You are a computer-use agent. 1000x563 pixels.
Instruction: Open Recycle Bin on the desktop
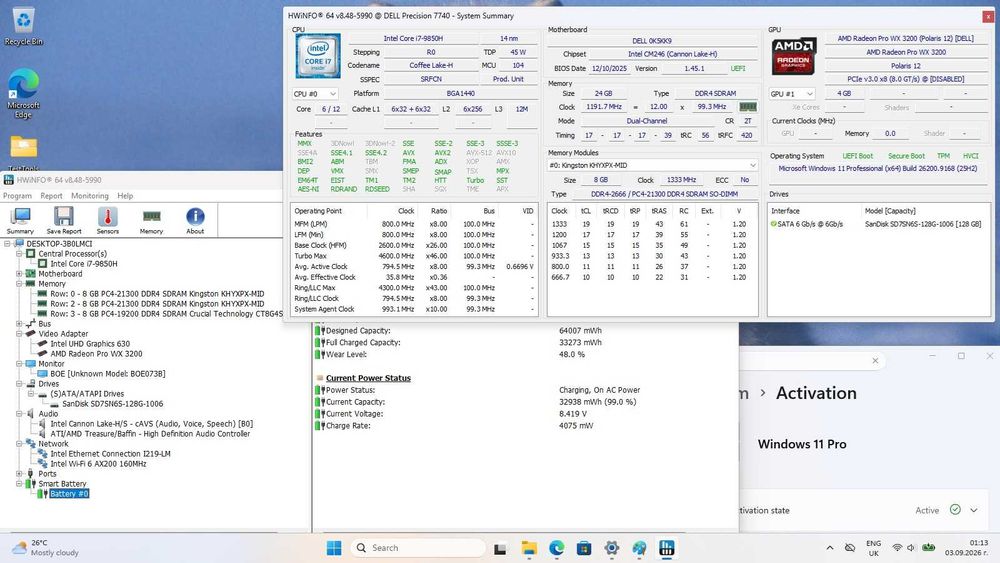[24, 26]
